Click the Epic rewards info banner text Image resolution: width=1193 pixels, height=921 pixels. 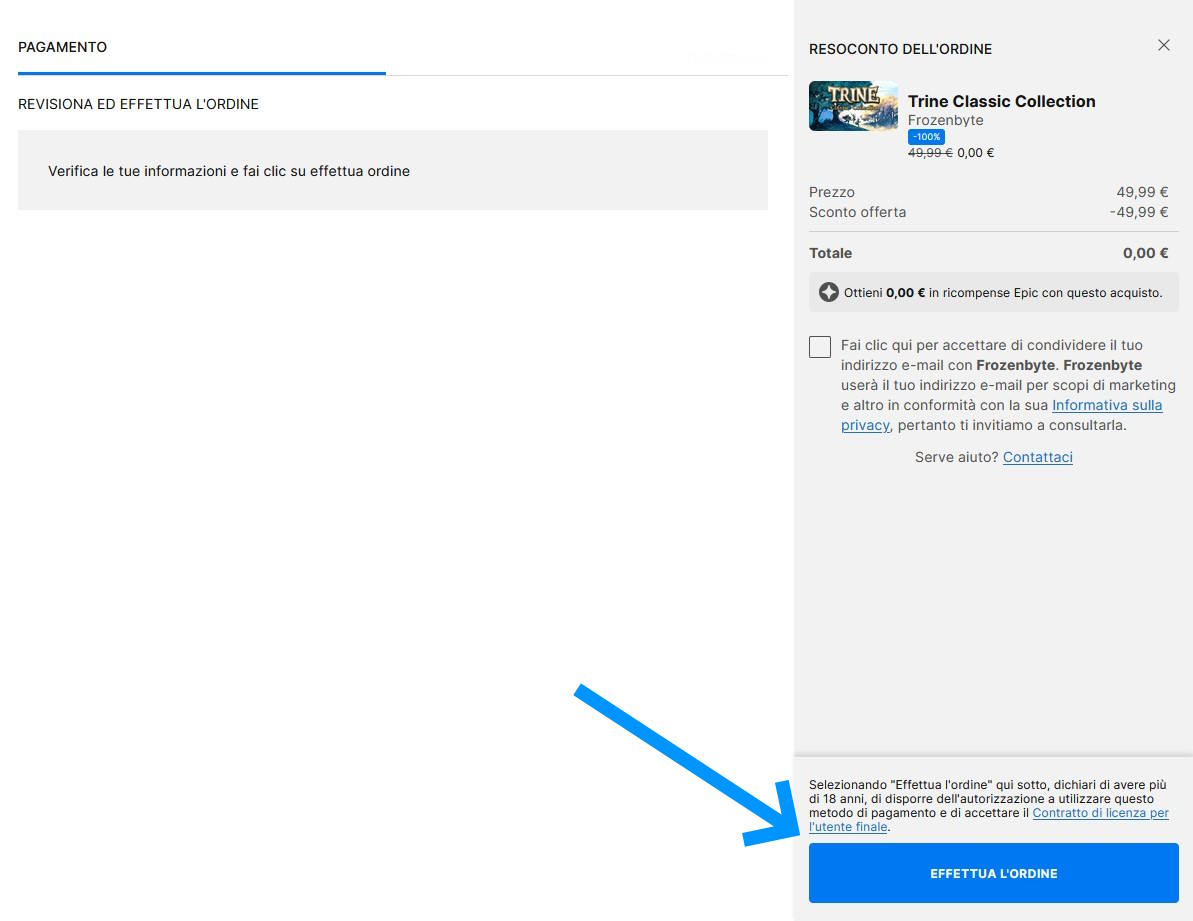tap(1003, 293)
